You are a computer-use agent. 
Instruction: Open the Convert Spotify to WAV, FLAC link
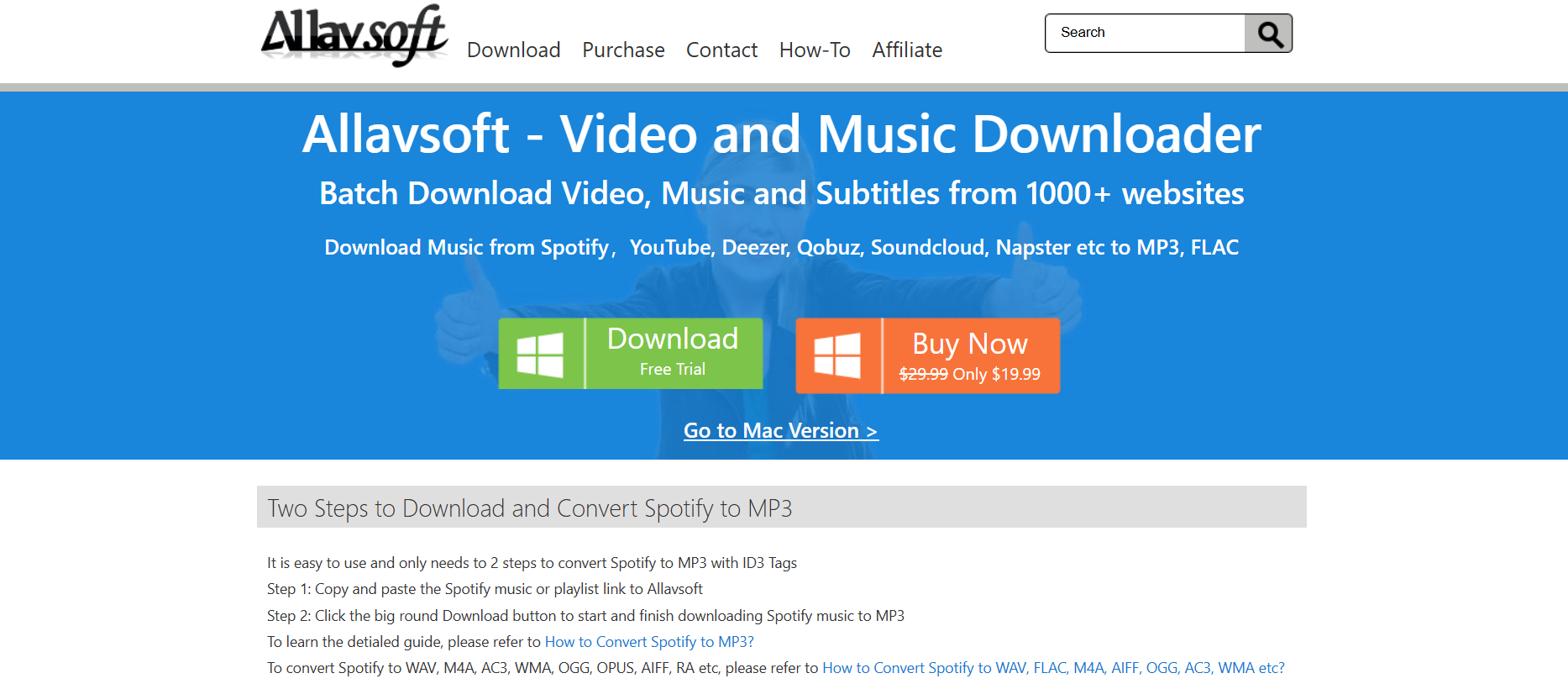[1053, 668]
